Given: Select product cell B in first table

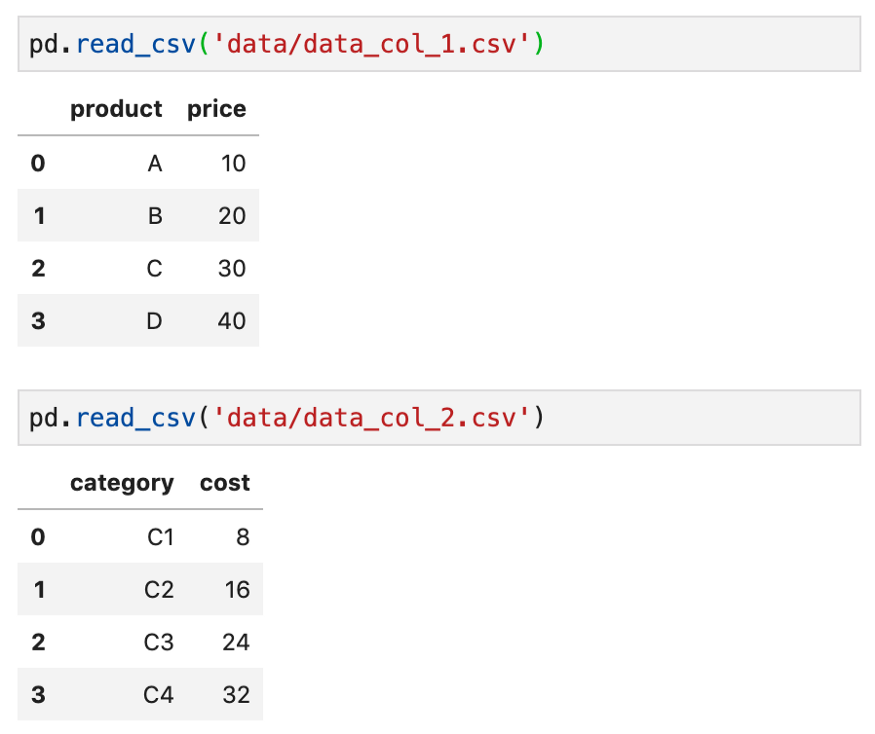Looking at the screenshot, I should coord(154,215).
